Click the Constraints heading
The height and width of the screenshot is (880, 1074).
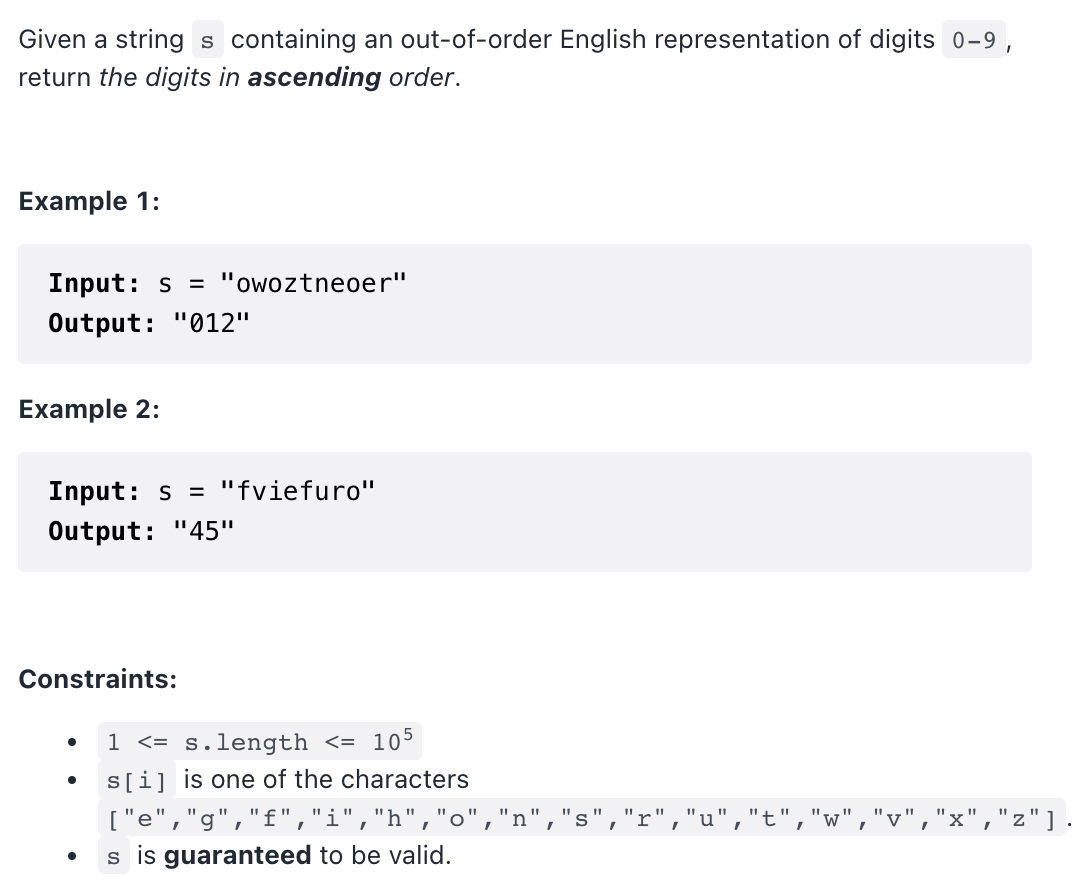97,679
